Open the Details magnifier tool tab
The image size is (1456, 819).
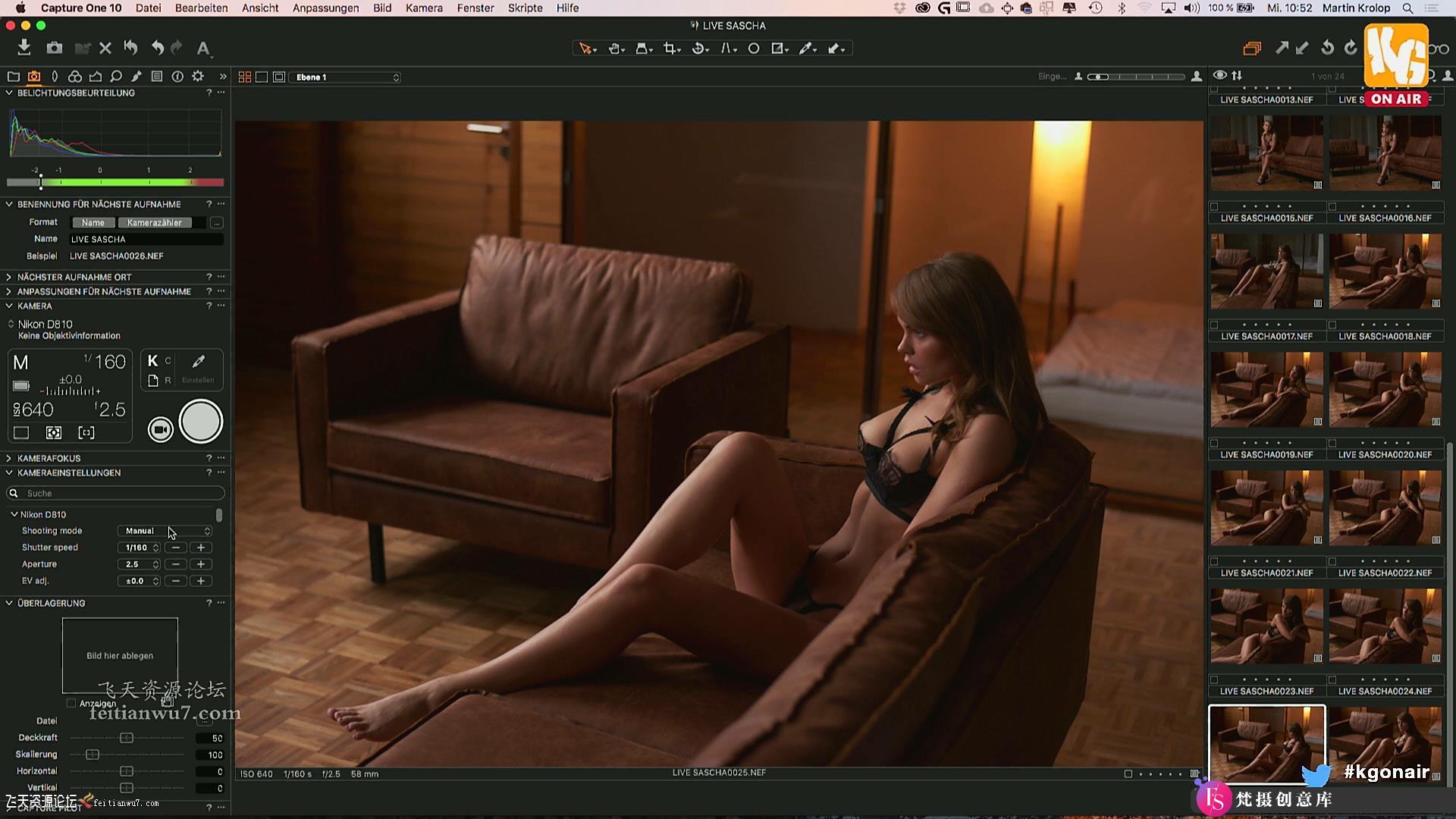(116, 77)
